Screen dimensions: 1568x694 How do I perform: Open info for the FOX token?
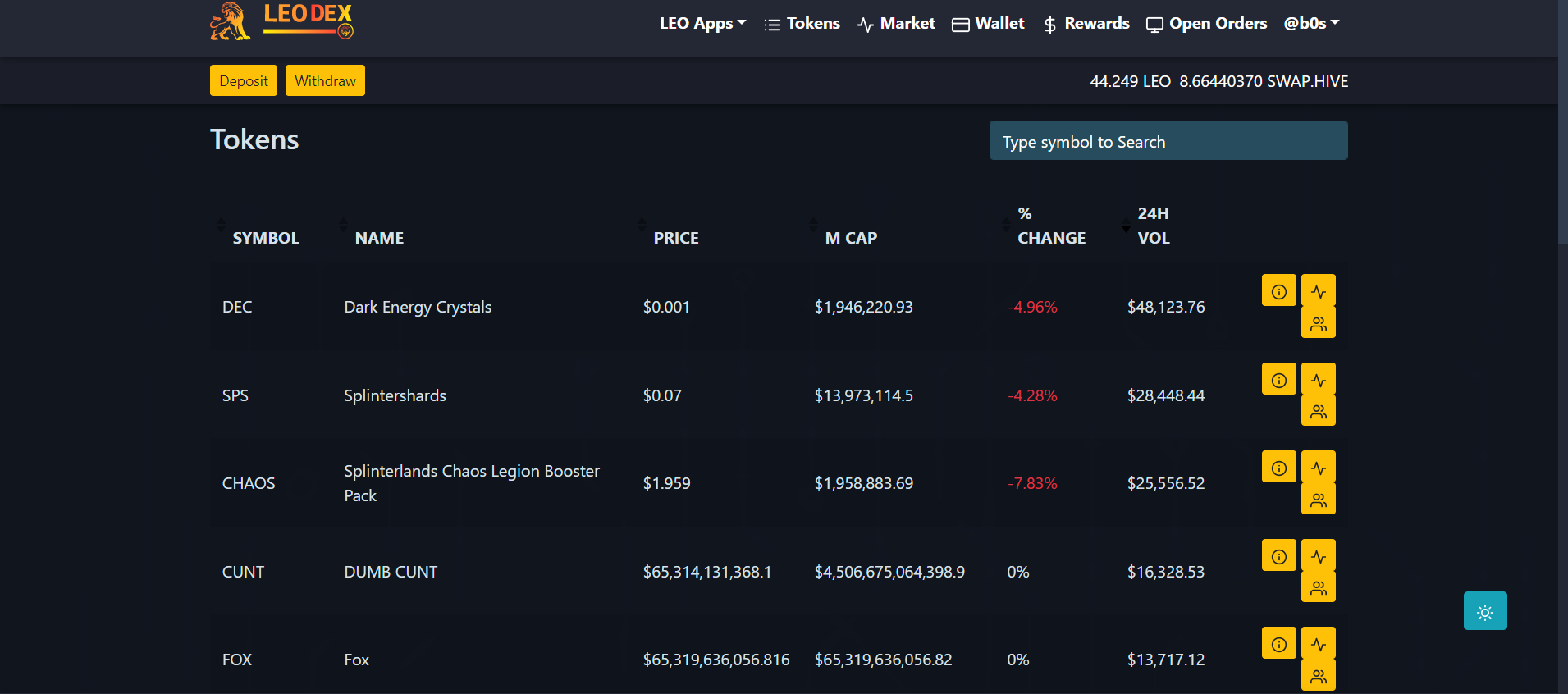[1278, 643]
